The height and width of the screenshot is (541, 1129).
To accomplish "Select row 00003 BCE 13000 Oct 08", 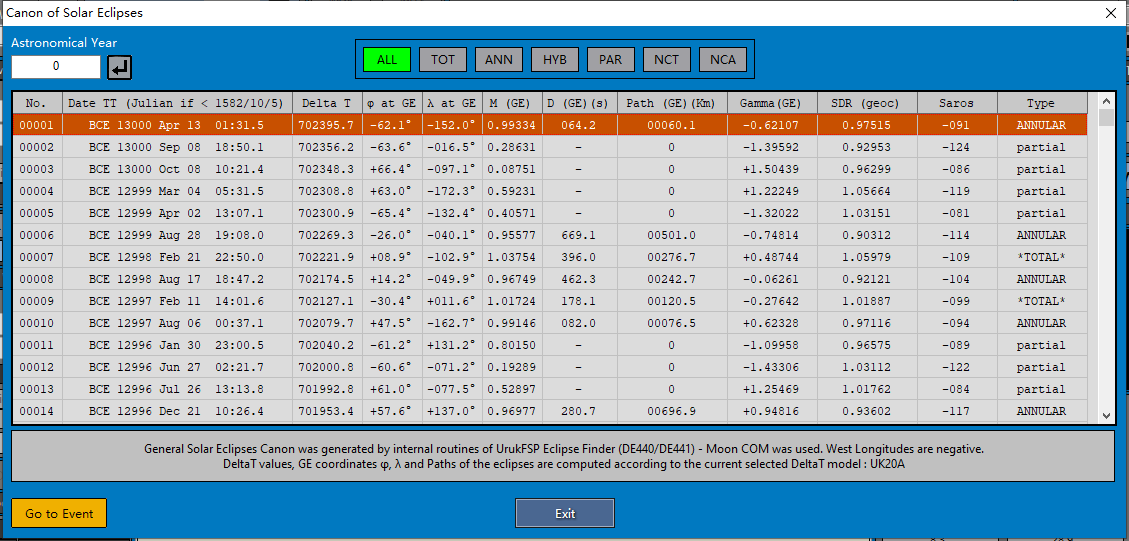I will pyautogui.click(x=550, y=169).
